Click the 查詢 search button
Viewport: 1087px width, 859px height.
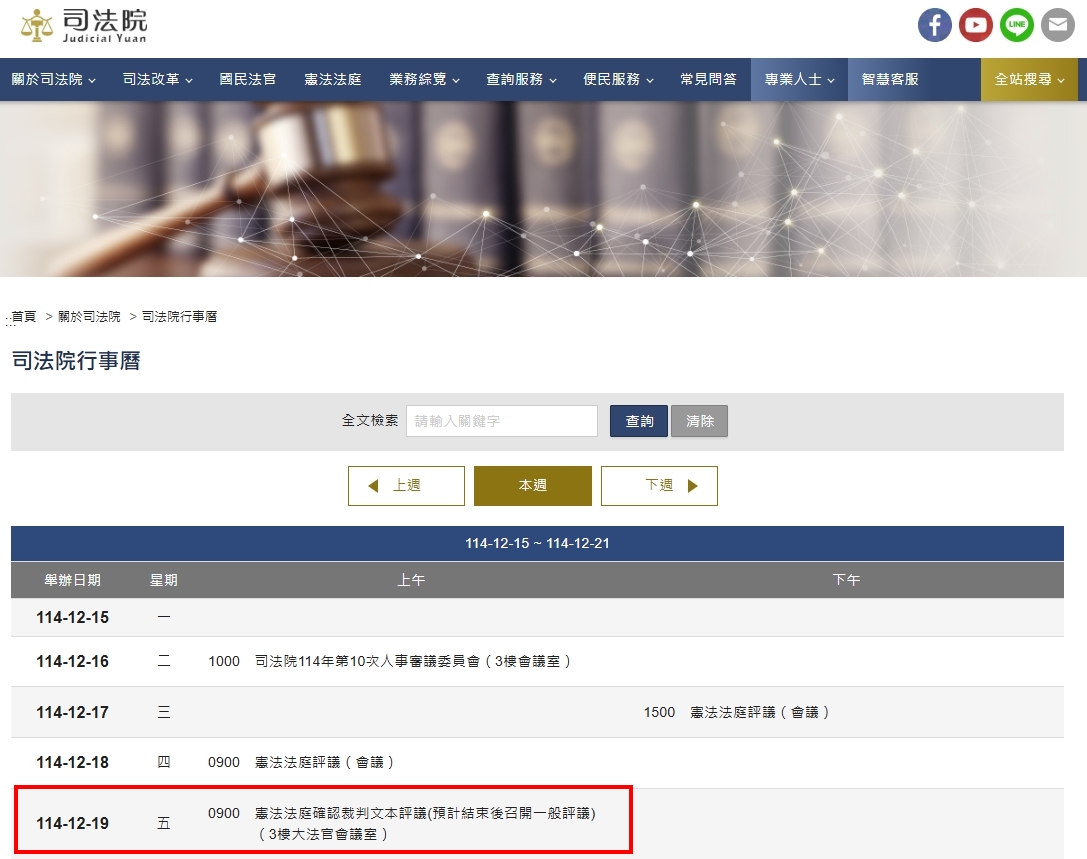click(639, 421)
